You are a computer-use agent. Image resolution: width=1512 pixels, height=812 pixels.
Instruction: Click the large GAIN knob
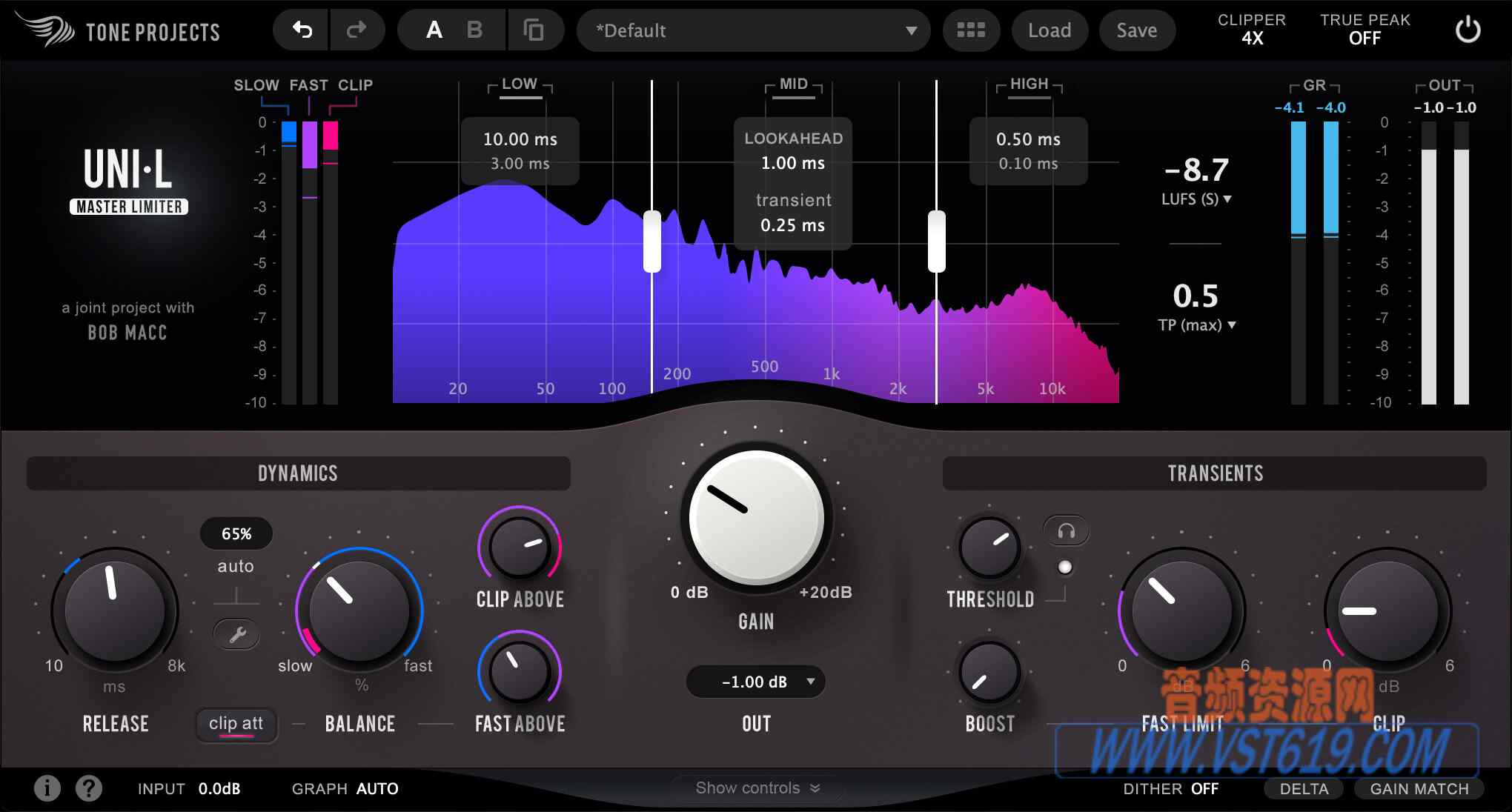point(756,517)
